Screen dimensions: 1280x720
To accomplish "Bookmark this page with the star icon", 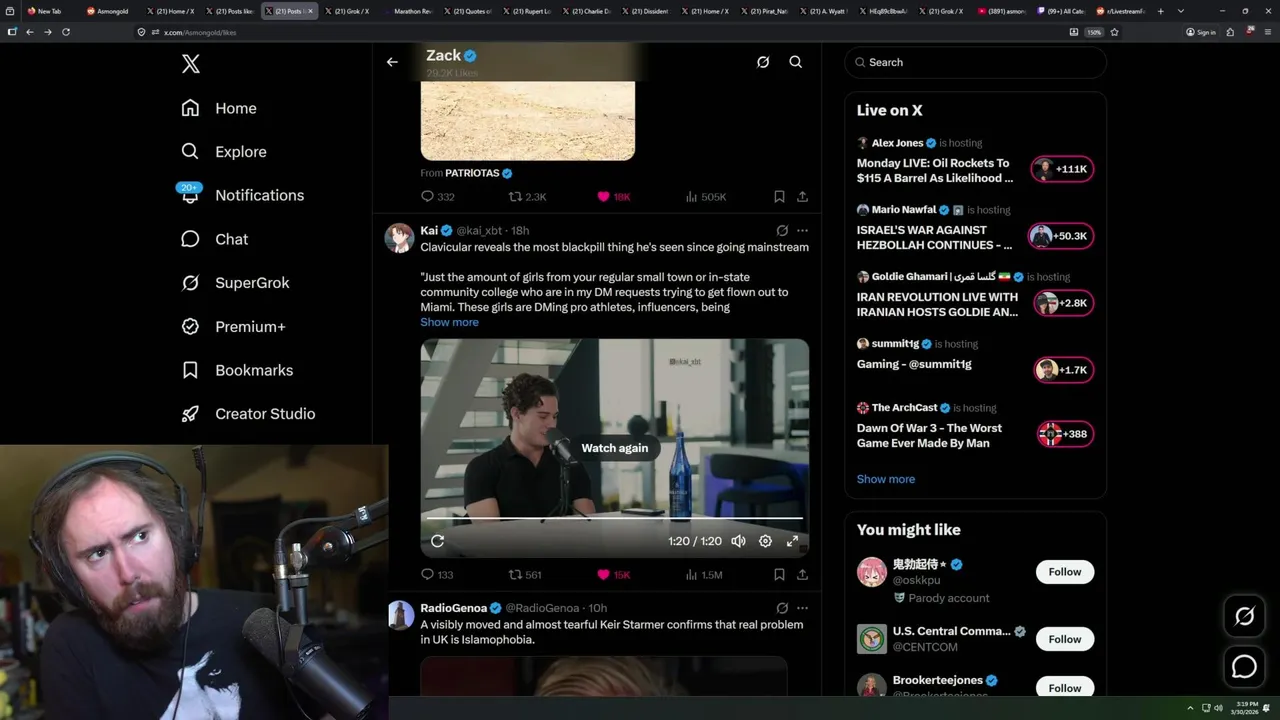I will 1114,32.
